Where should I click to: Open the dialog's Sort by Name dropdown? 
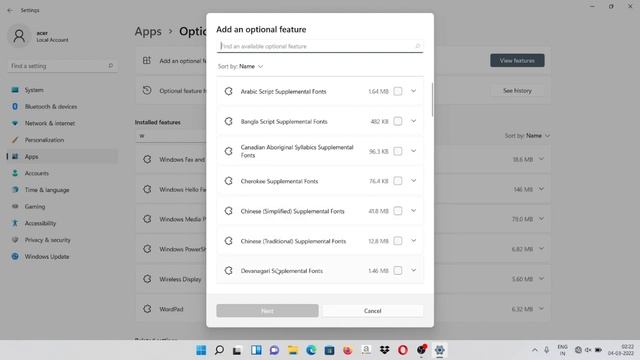(240, 66)
